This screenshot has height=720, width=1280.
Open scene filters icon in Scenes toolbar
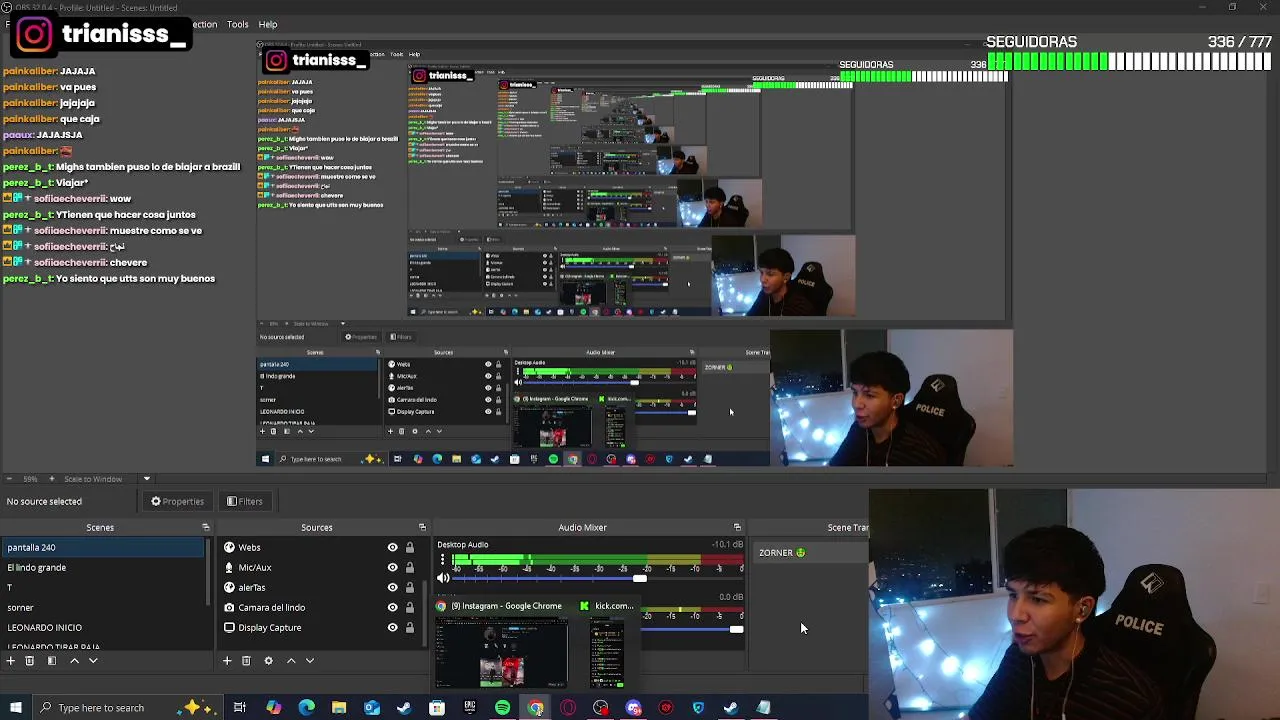pyautogui.click(x=52, y=660)
